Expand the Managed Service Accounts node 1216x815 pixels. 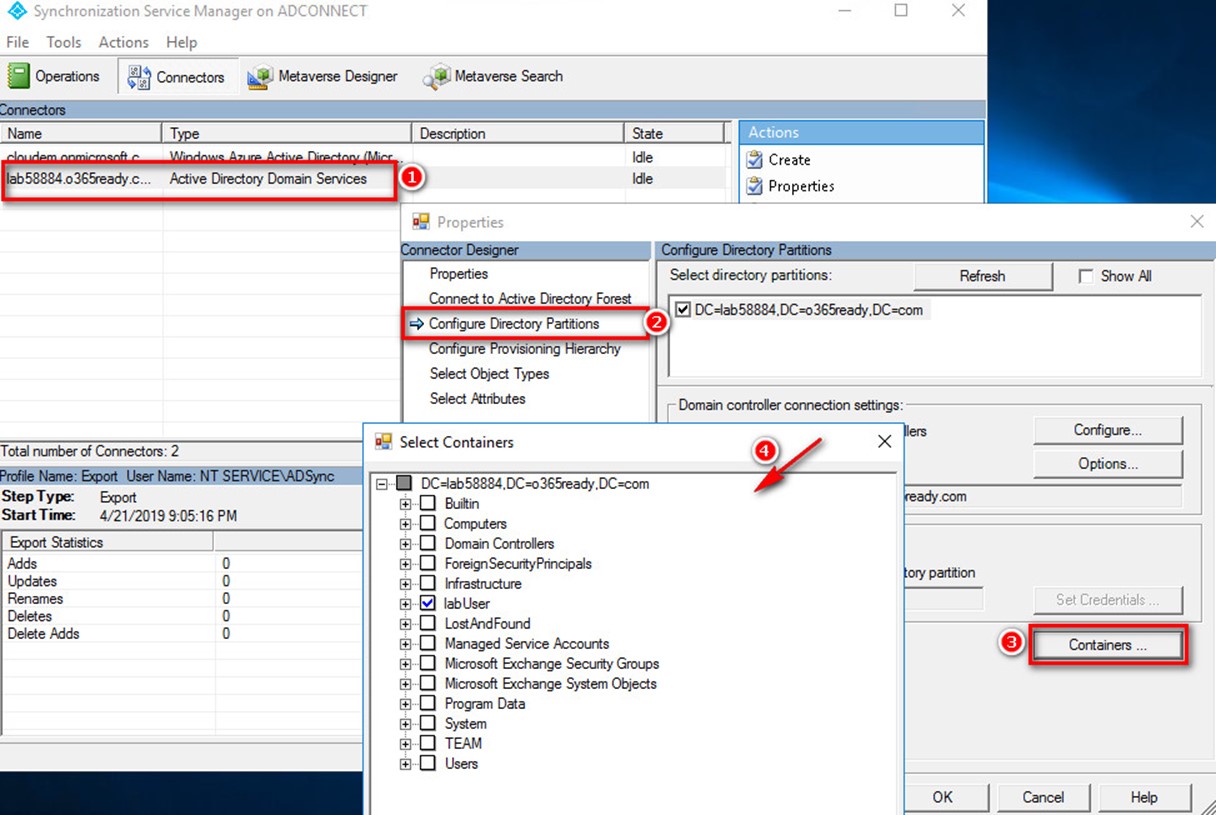tap(405, 644)
